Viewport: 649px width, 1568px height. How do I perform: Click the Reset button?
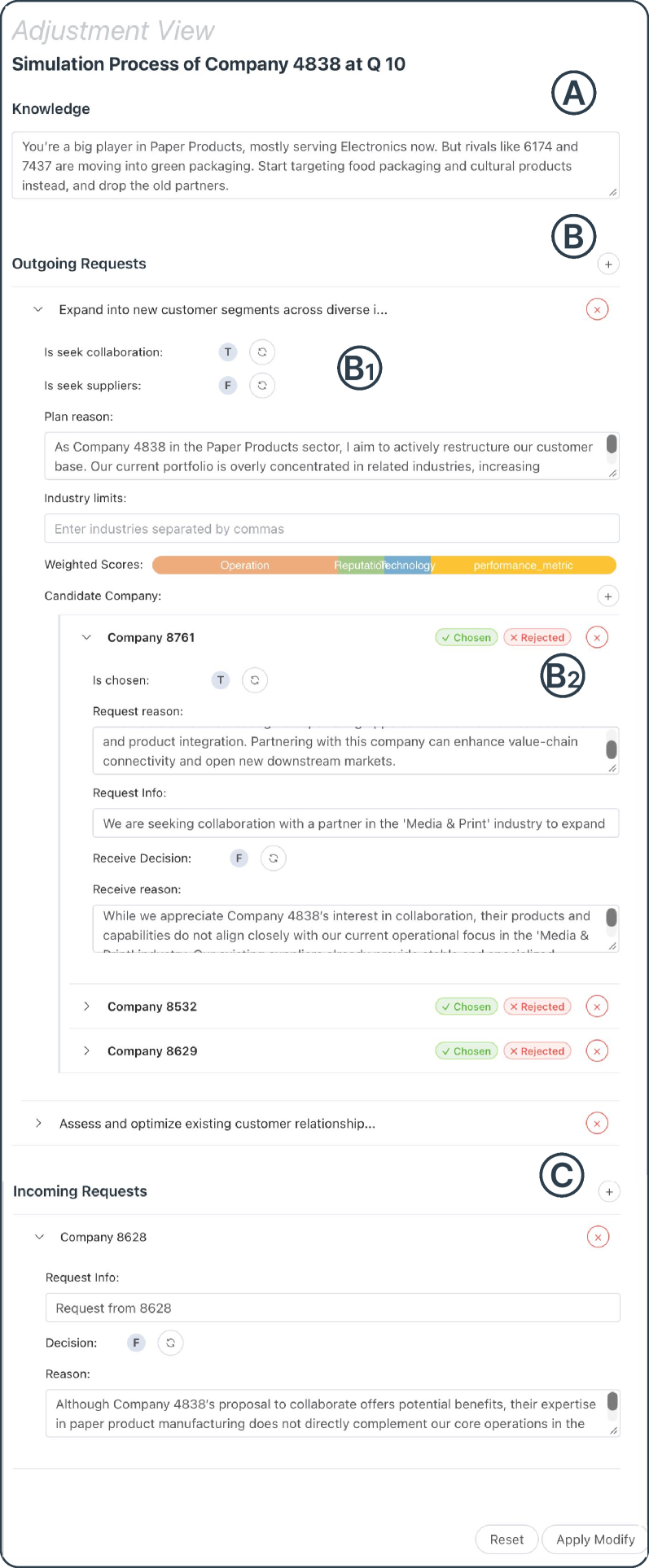click(506, 1540)
